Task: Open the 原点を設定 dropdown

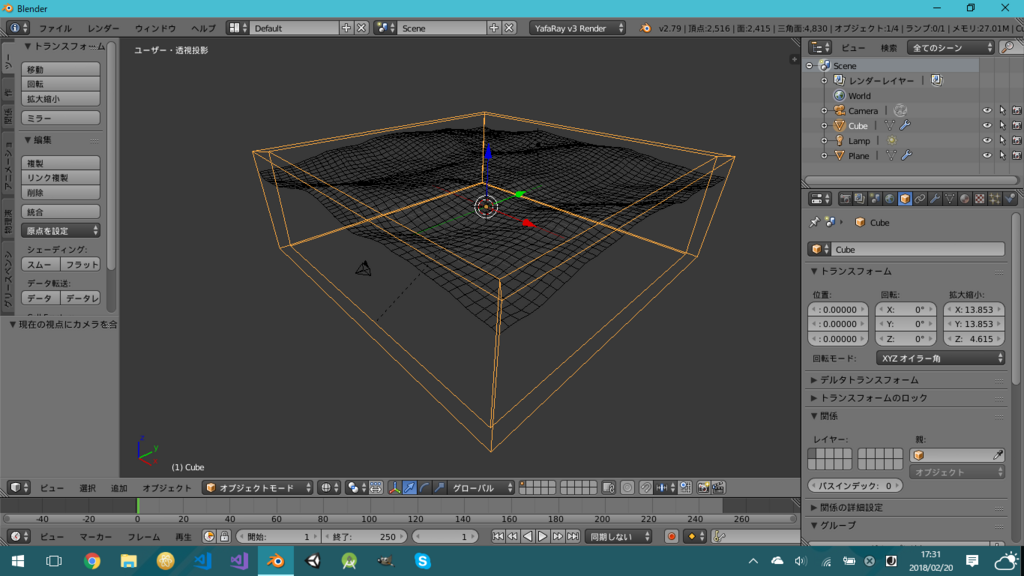Action: click(x=61, y=231)
